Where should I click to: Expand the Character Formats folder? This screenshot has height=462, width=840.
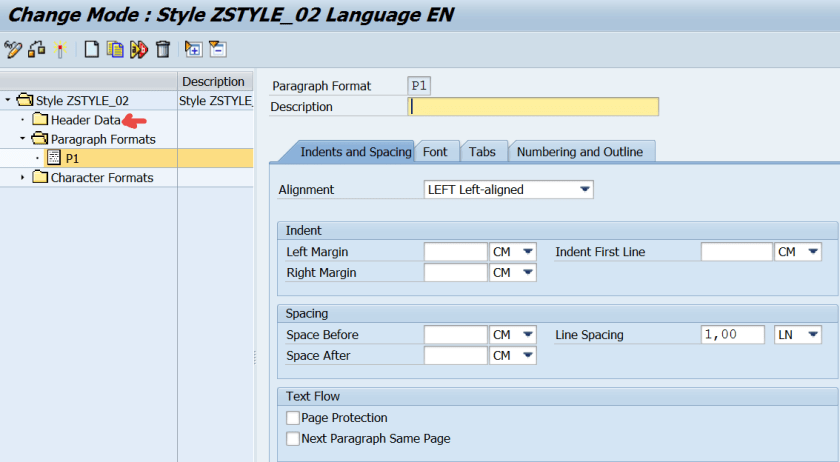(23, 177)
